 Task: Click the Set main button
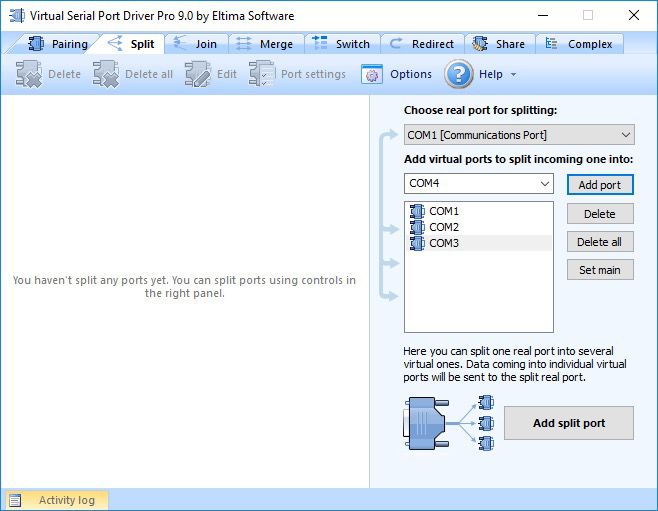tap(600, 270)
